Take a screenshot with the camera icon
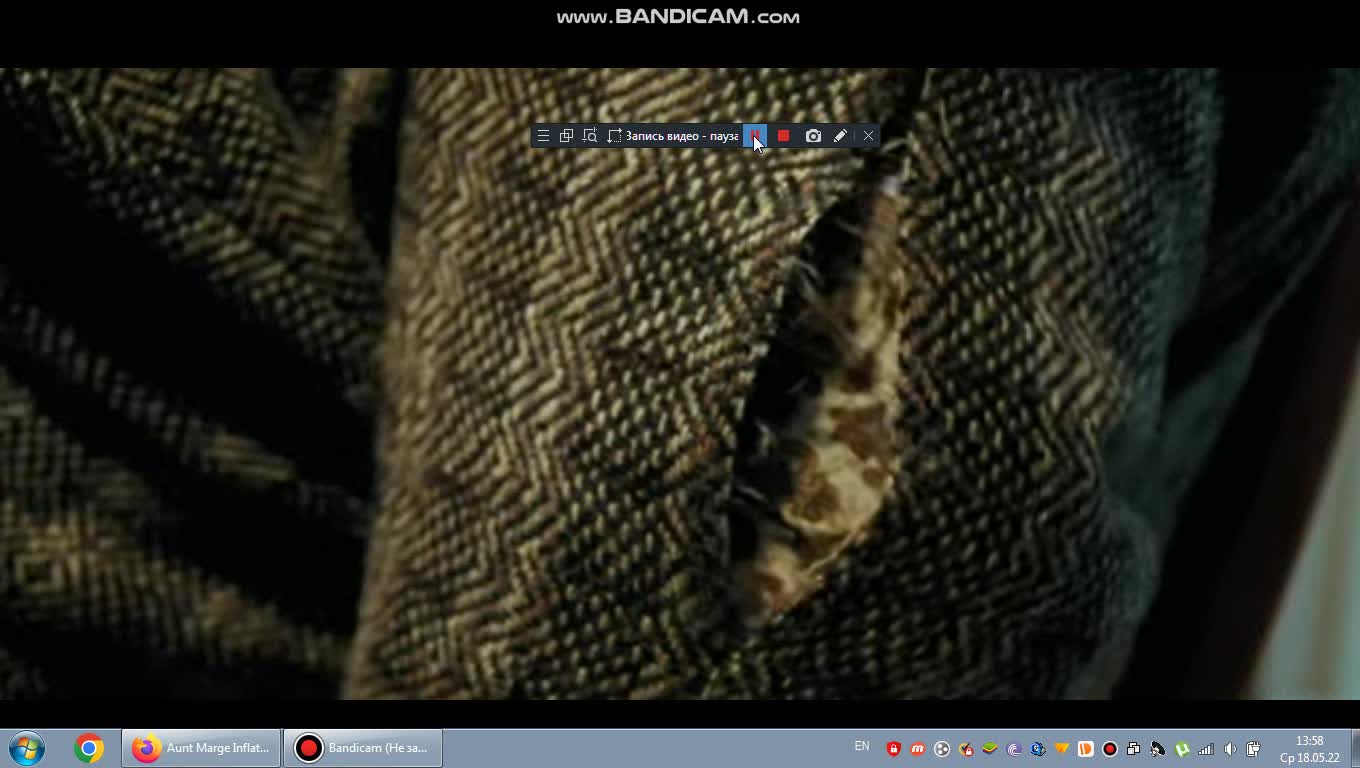The height and width of the screenshot is (768, 1360). [813, 136]
